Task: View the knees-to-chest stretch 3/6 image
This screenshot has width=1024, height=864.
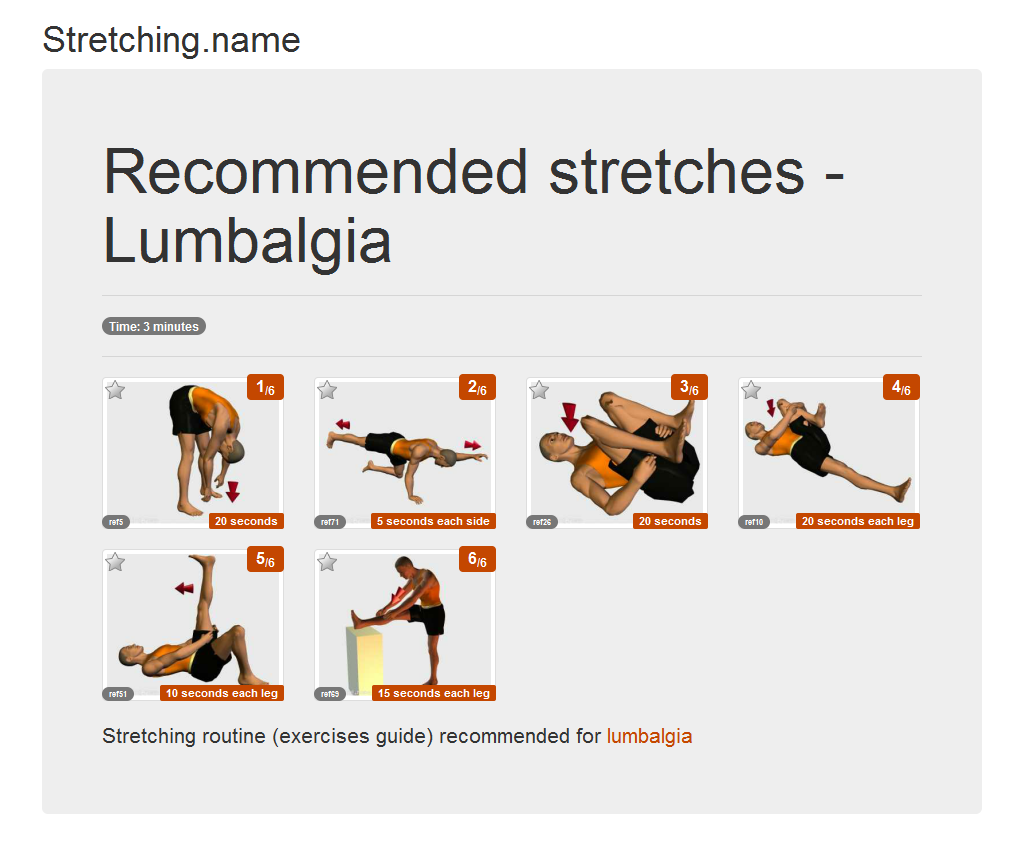Action: click(617, 450)
